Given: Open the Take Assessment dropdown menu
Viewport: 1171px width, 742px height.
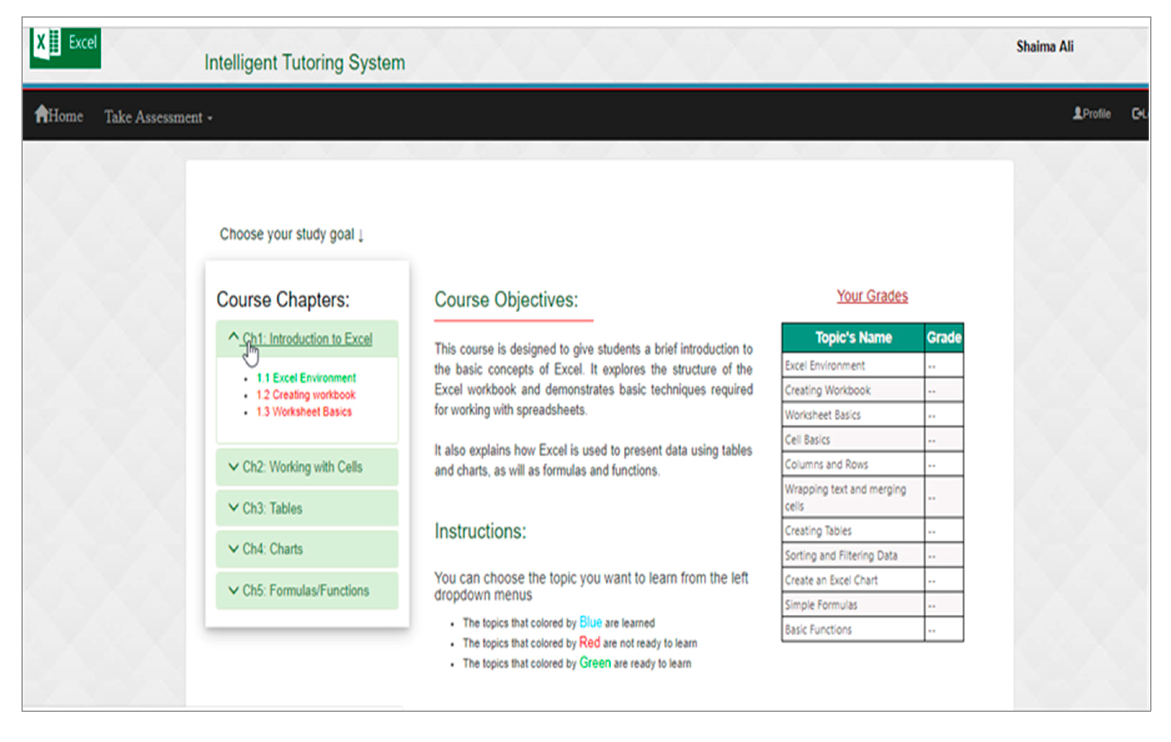Looking at the screenshot, I should (x=158, y=118).
